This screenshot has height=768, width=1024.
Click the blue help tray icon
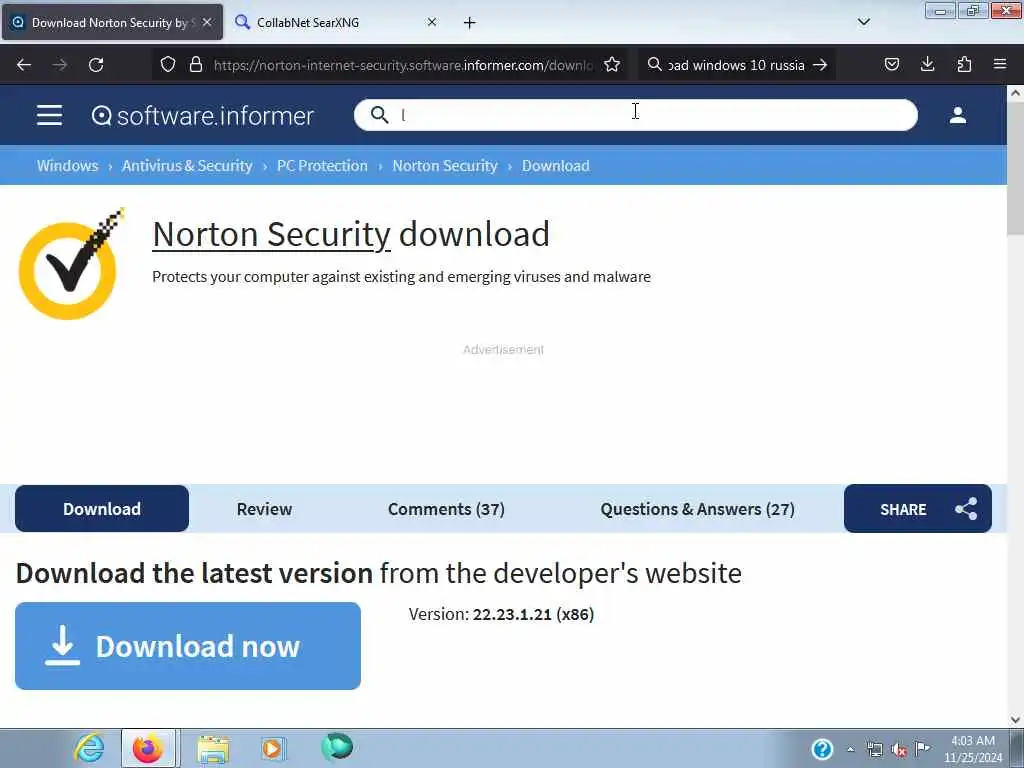(822, 749)
